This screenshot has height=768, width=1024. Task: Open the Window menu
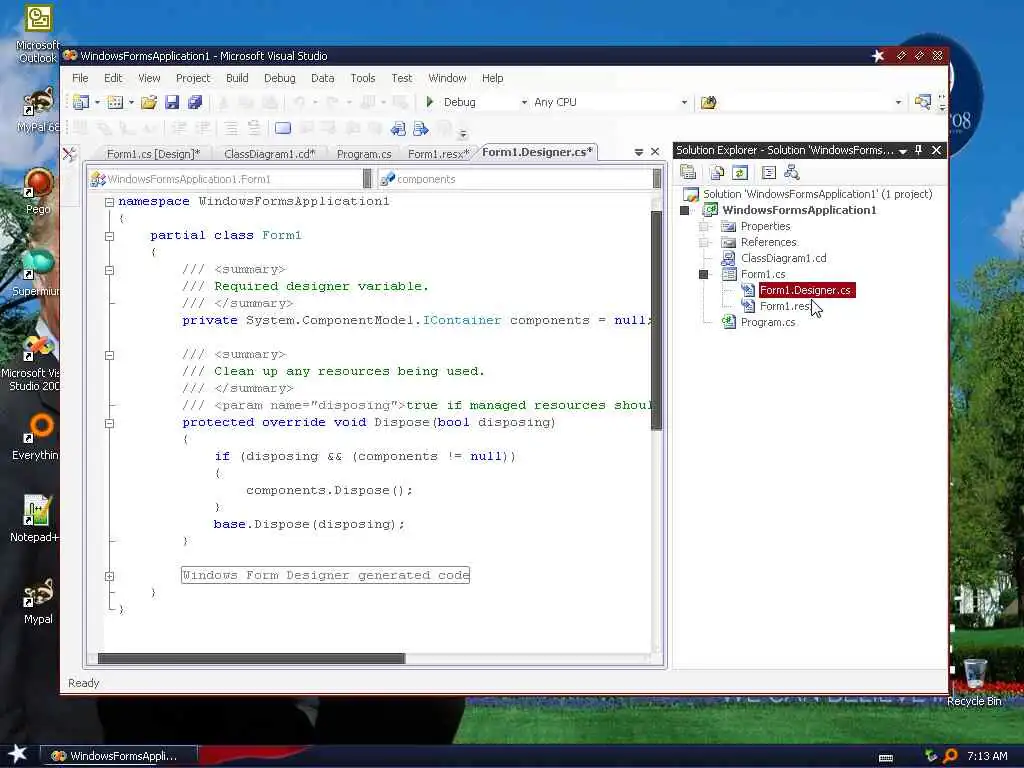click(x=447, y=78)
